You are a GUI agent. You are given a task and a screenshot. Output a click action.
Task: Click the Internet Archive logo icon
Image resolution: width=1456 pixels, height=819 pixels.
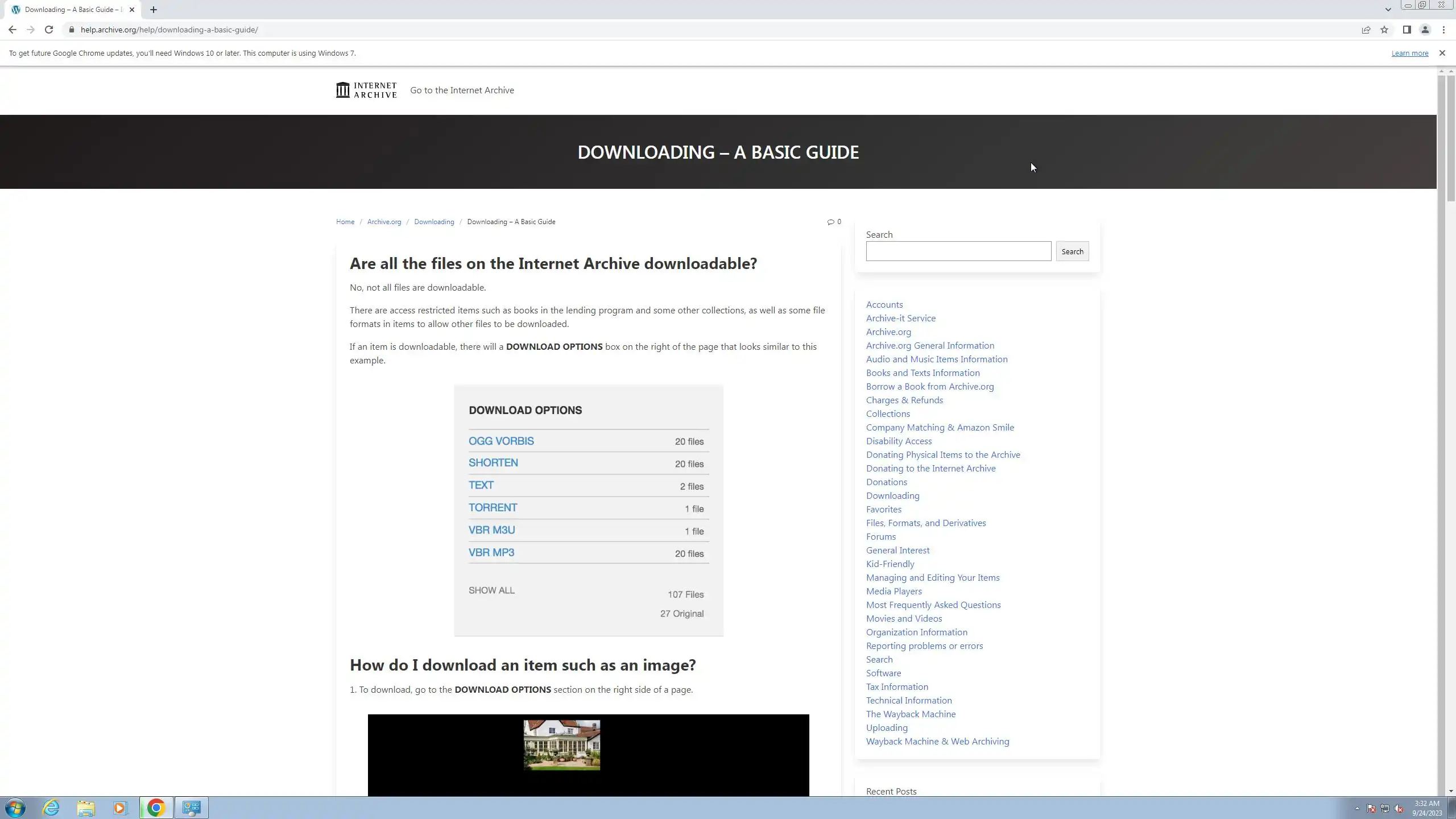343,90
